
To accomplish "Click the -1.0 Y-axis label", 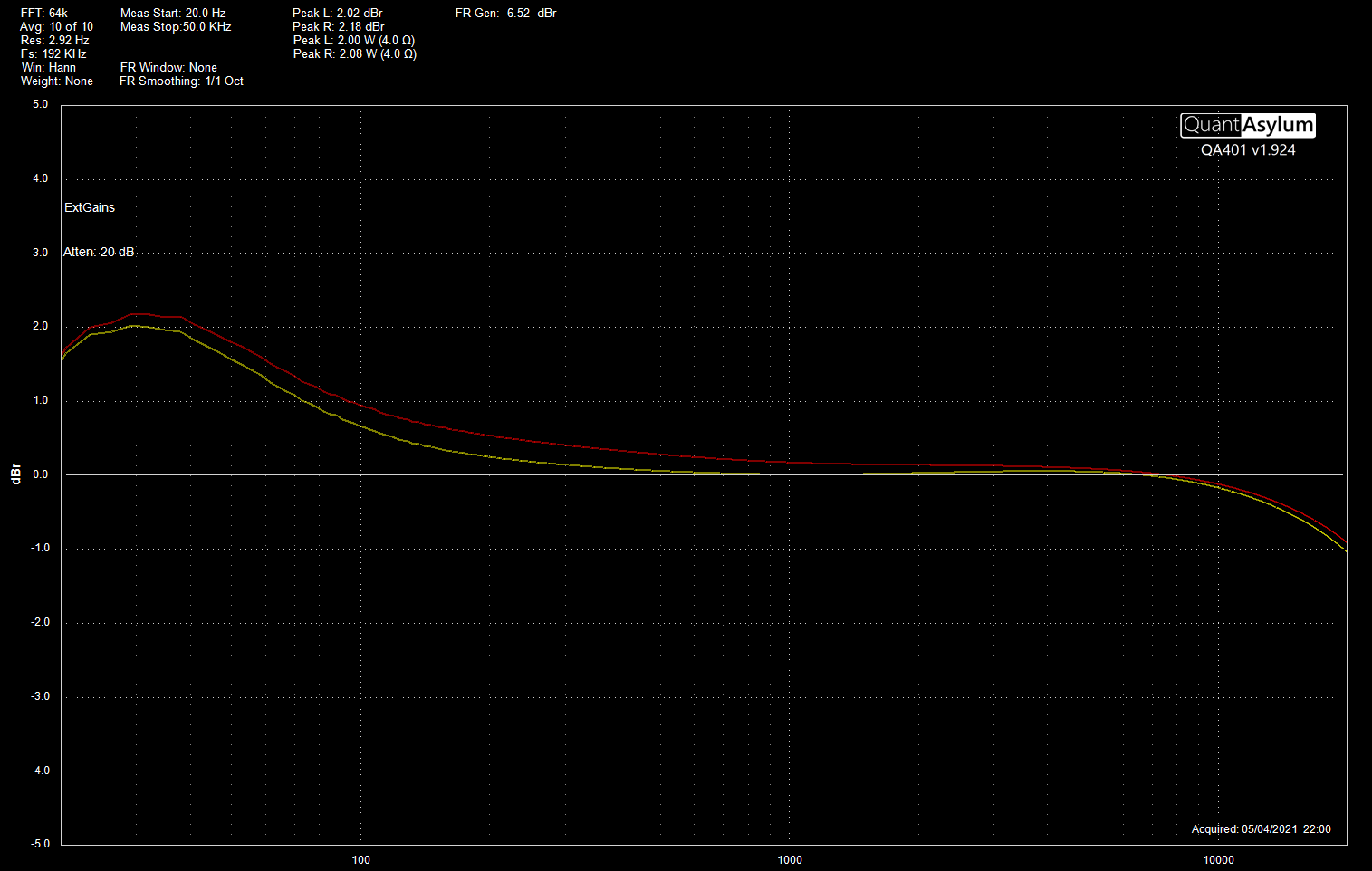I will (39, 549).
